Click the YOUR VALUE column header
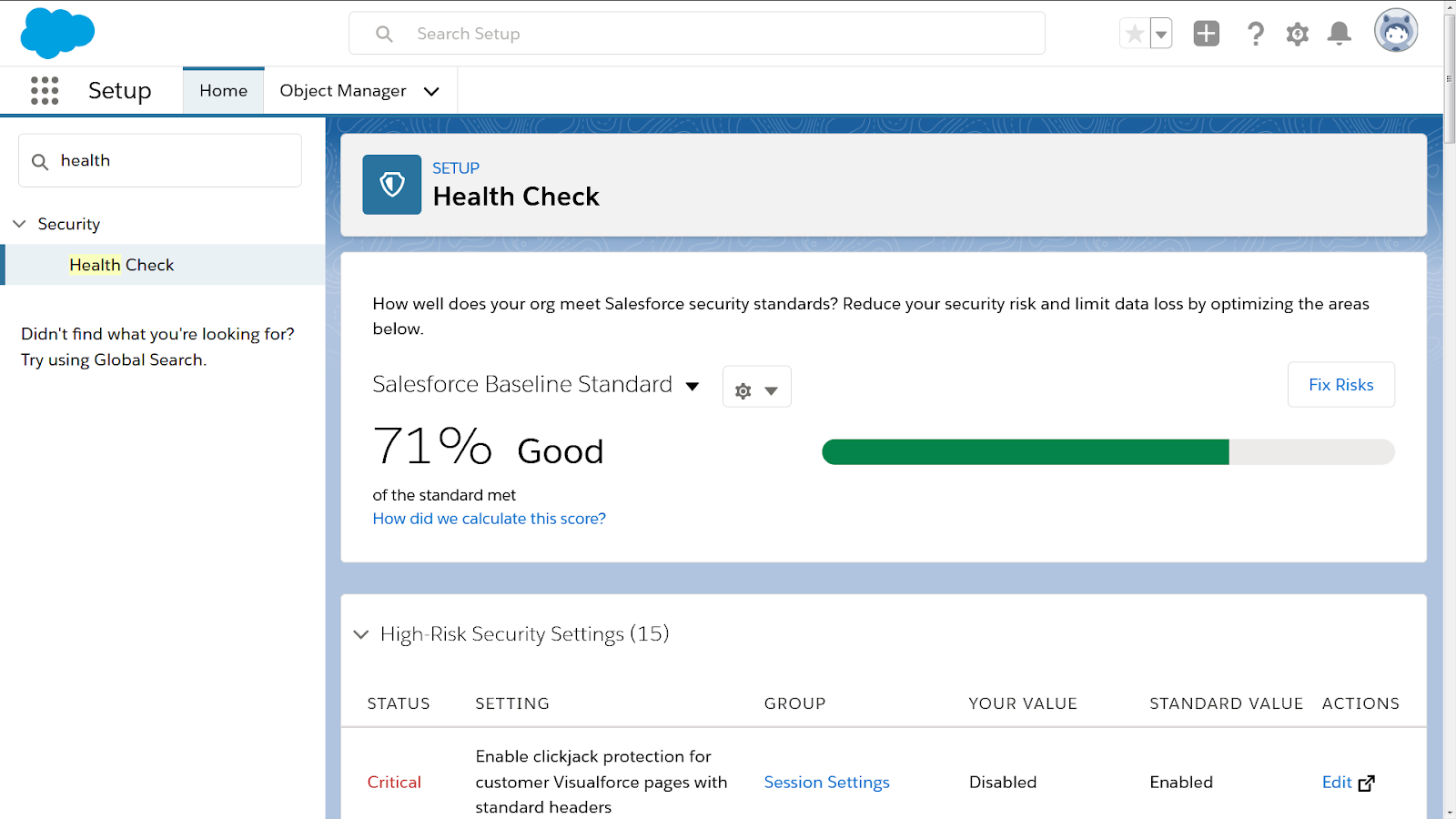Viewport: 1456px width, 819px height. (1023, 703)
